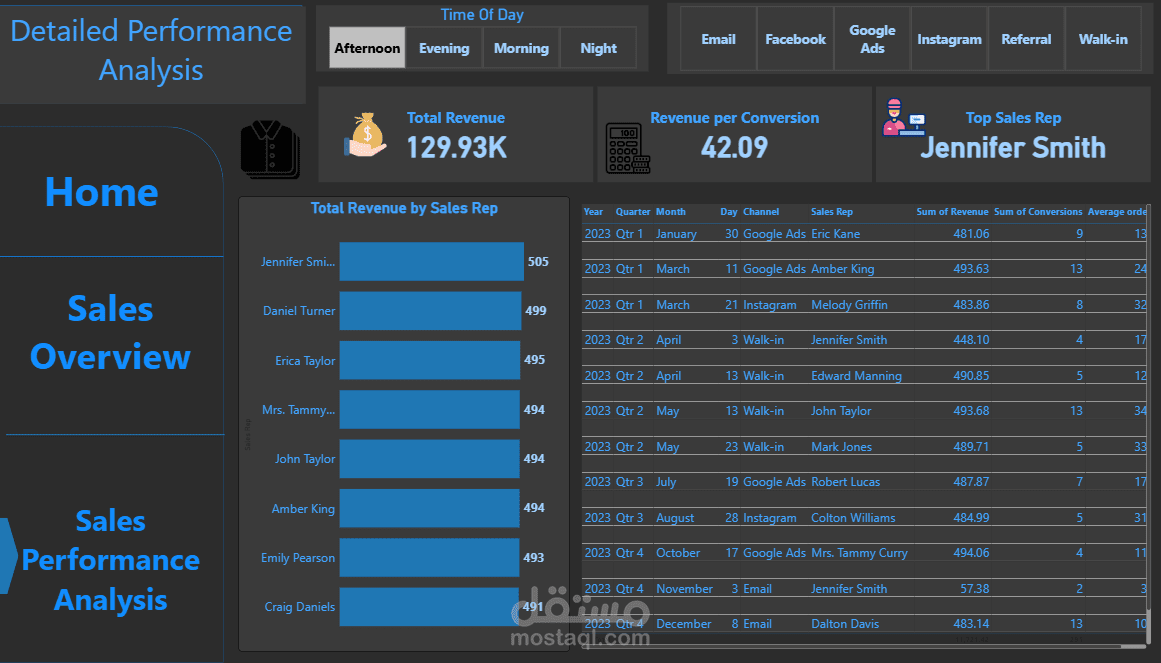Click the Mrs. Tammy revenue bar

[429, 410]
